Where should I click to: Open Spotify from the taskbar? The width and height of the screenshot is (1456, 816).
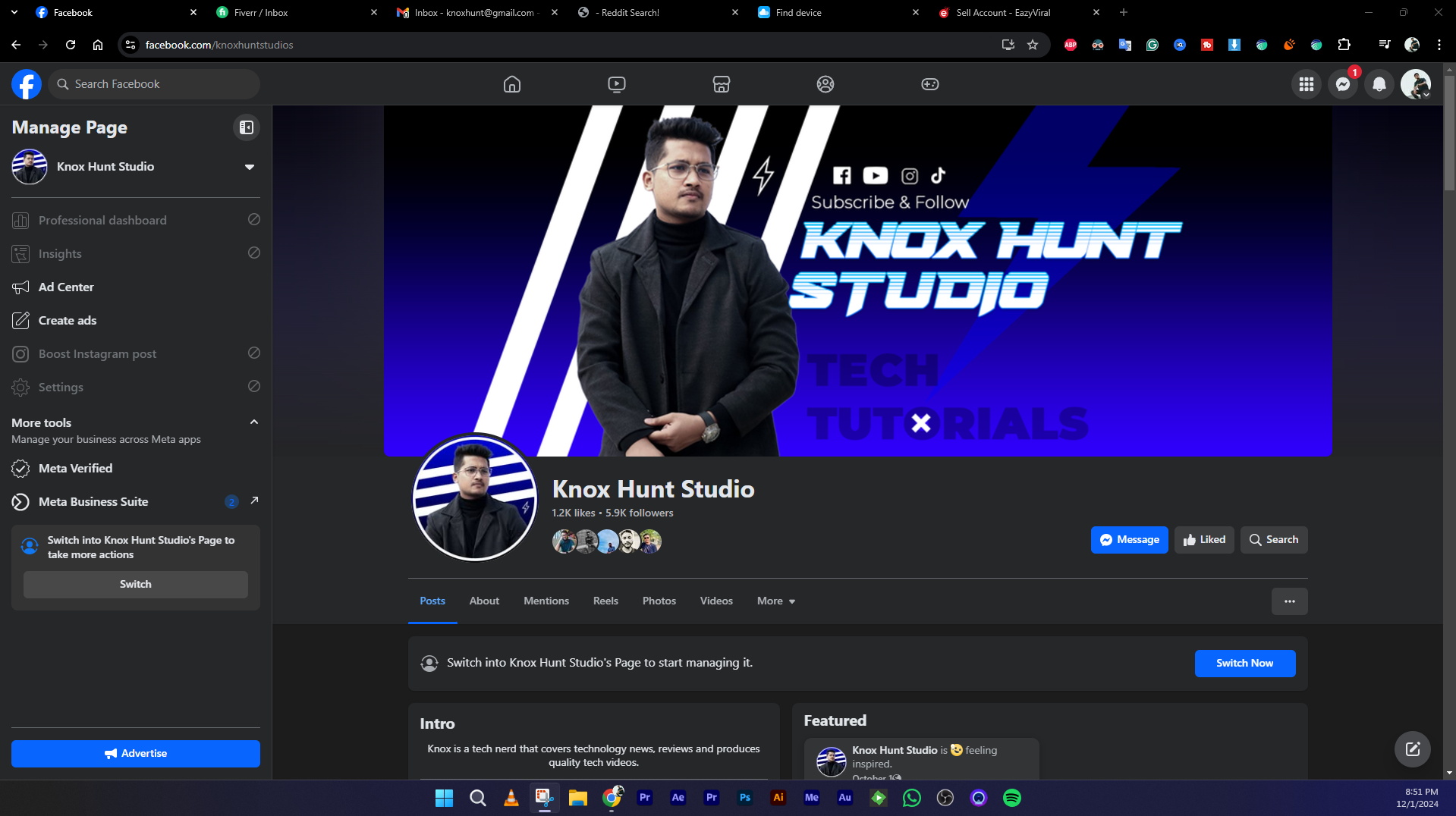[x=1012, y=798]
